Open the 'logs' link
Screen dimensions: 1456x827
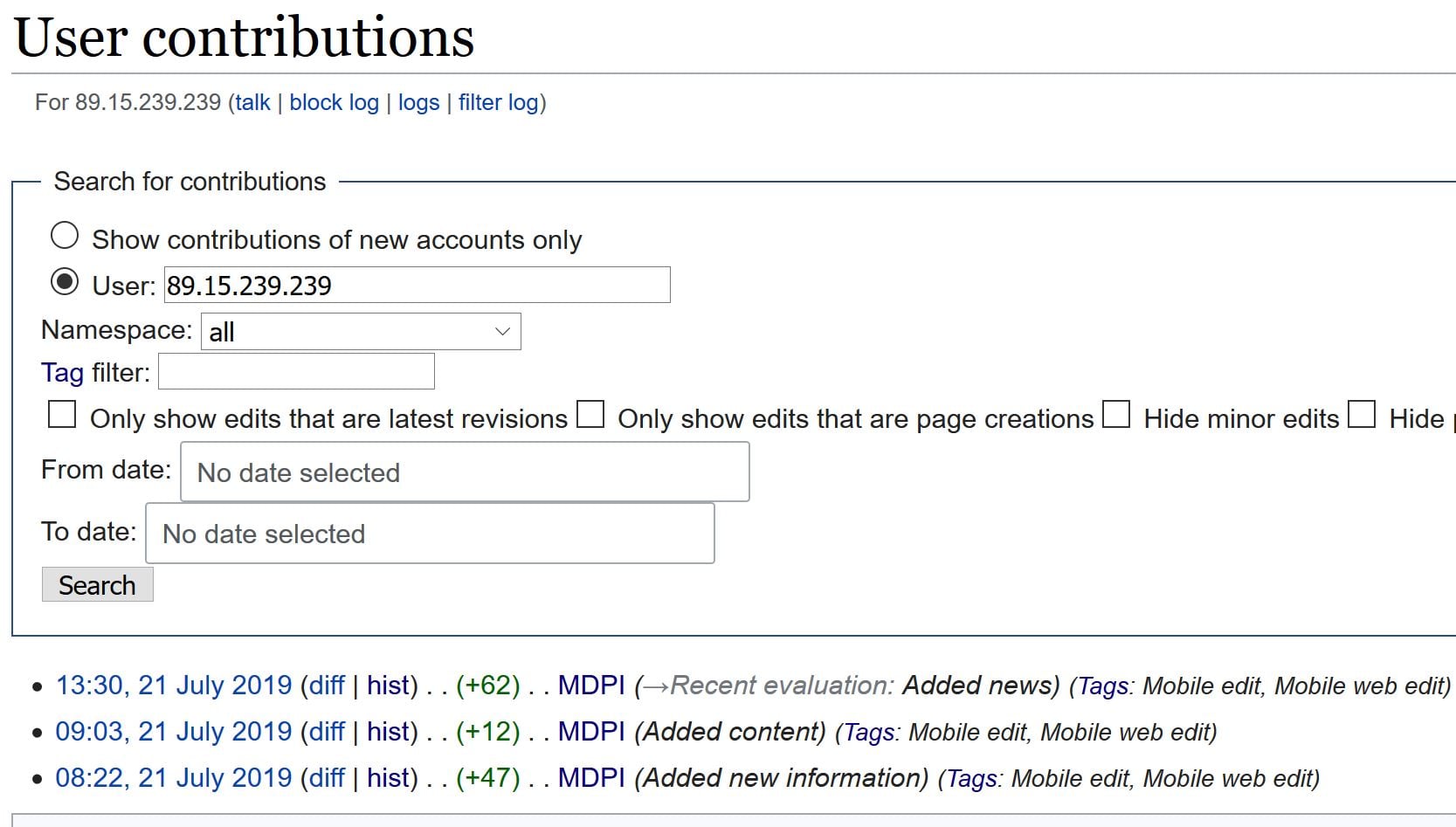click(x=418, y=103)
